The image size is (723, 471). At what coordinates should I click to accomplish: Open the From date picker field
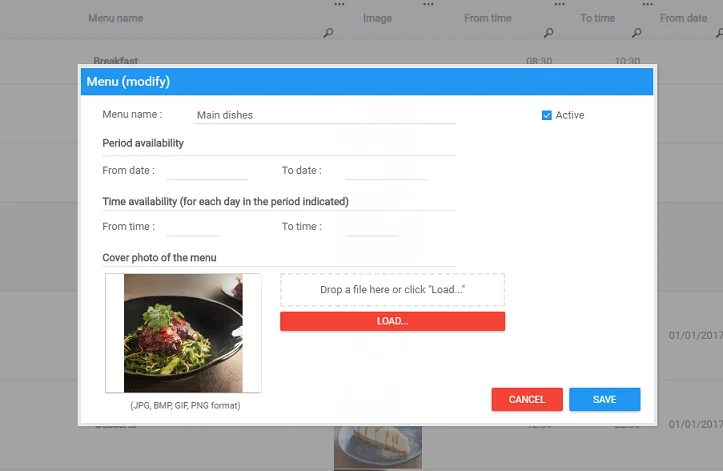(206, 171)
